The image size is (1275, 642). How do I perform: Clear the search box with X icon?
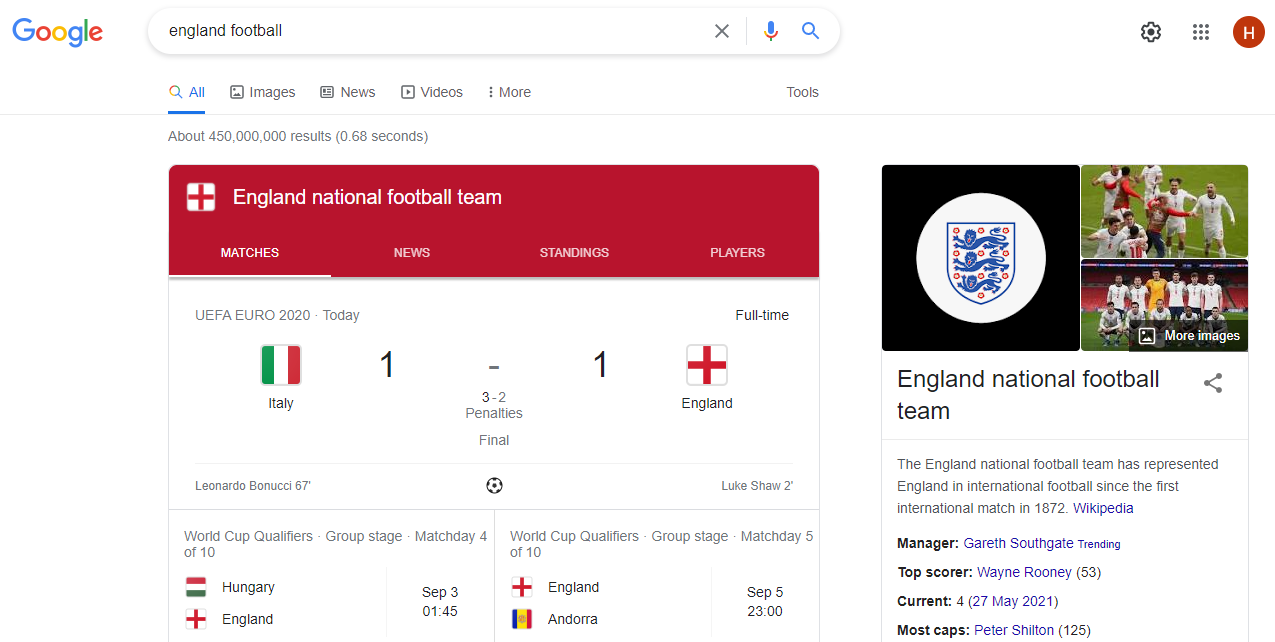722,31
